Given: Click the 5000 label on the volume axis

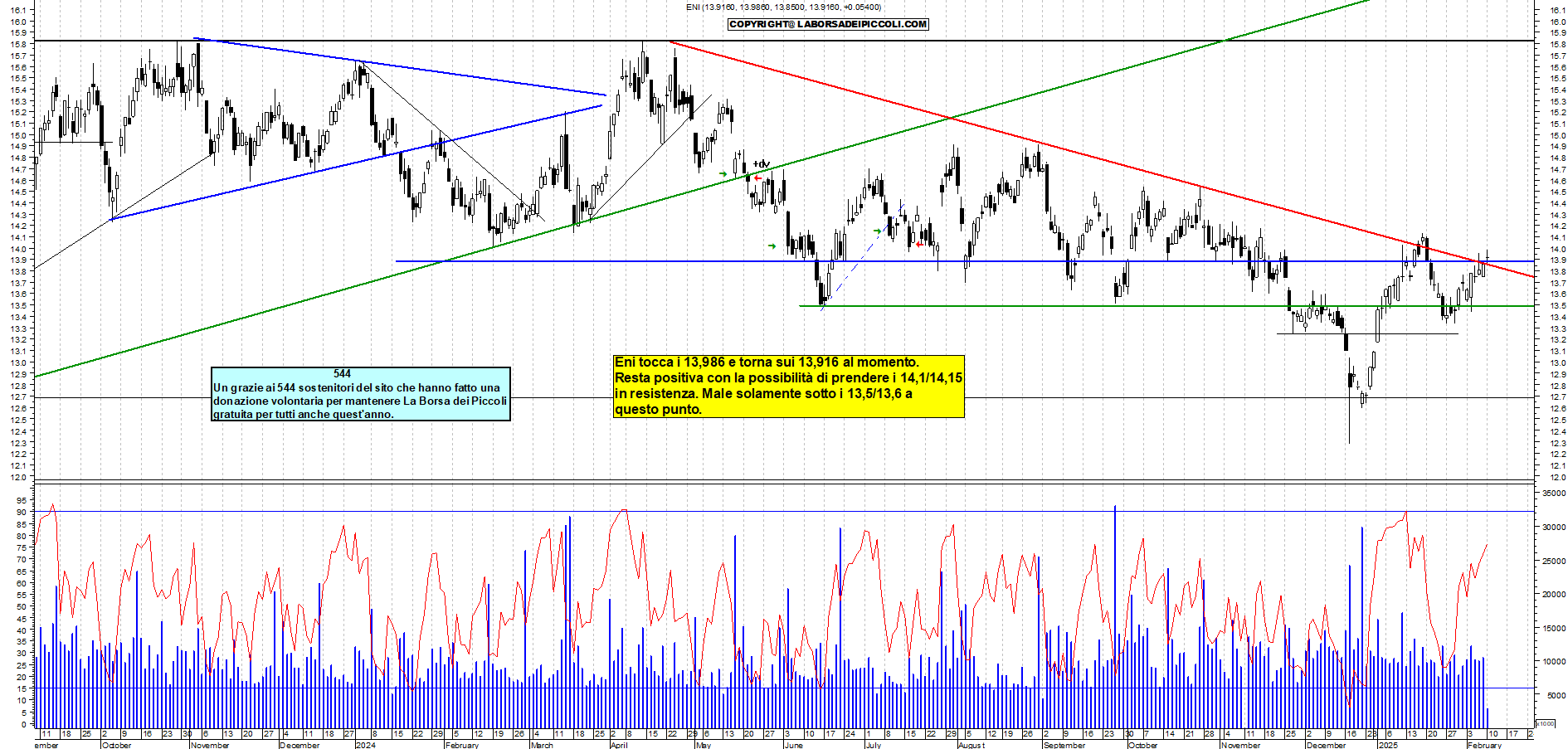Looking at the screenshot, I should 1555,695.
